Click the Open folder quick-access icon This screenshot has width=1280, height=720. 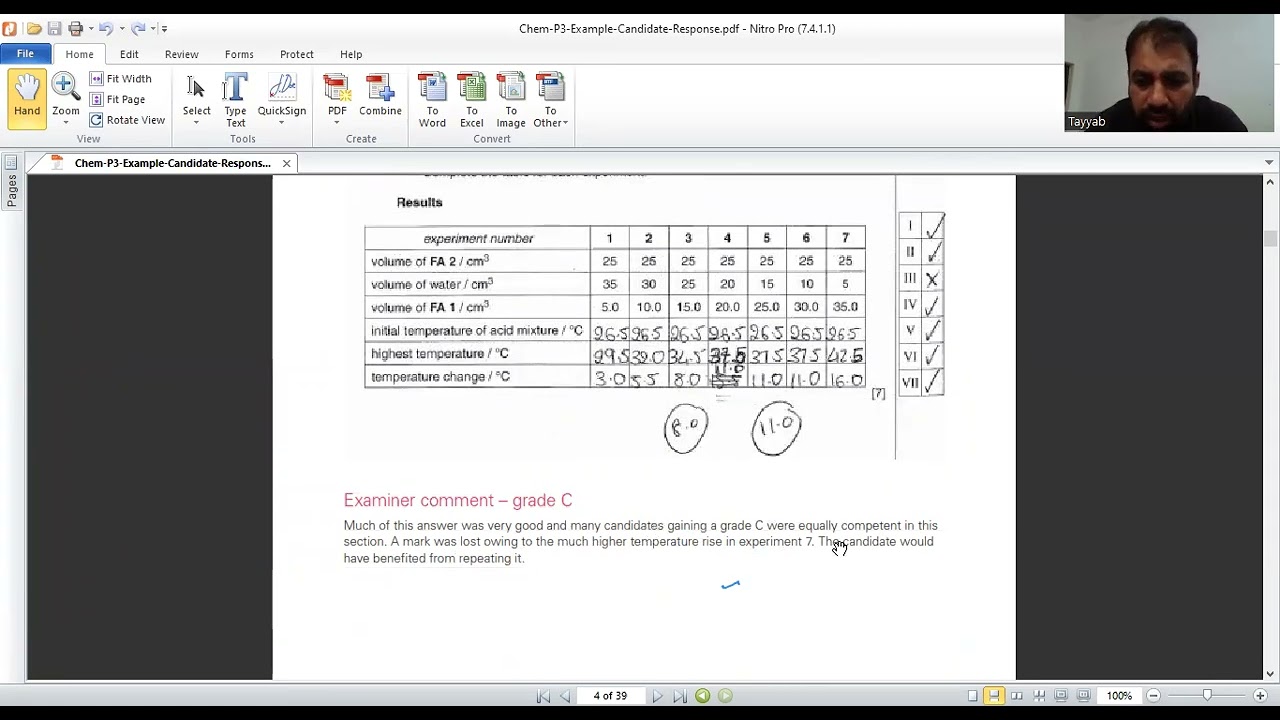coord(34,28)
